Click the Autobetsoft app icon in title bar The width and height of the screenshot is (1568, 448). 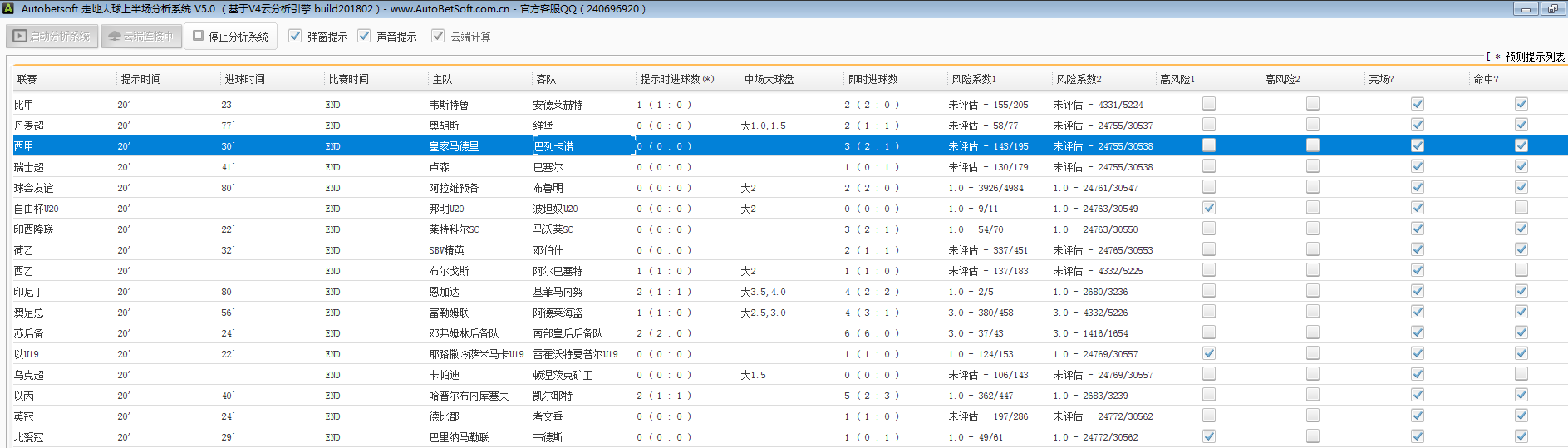click(x=8, y=8)
